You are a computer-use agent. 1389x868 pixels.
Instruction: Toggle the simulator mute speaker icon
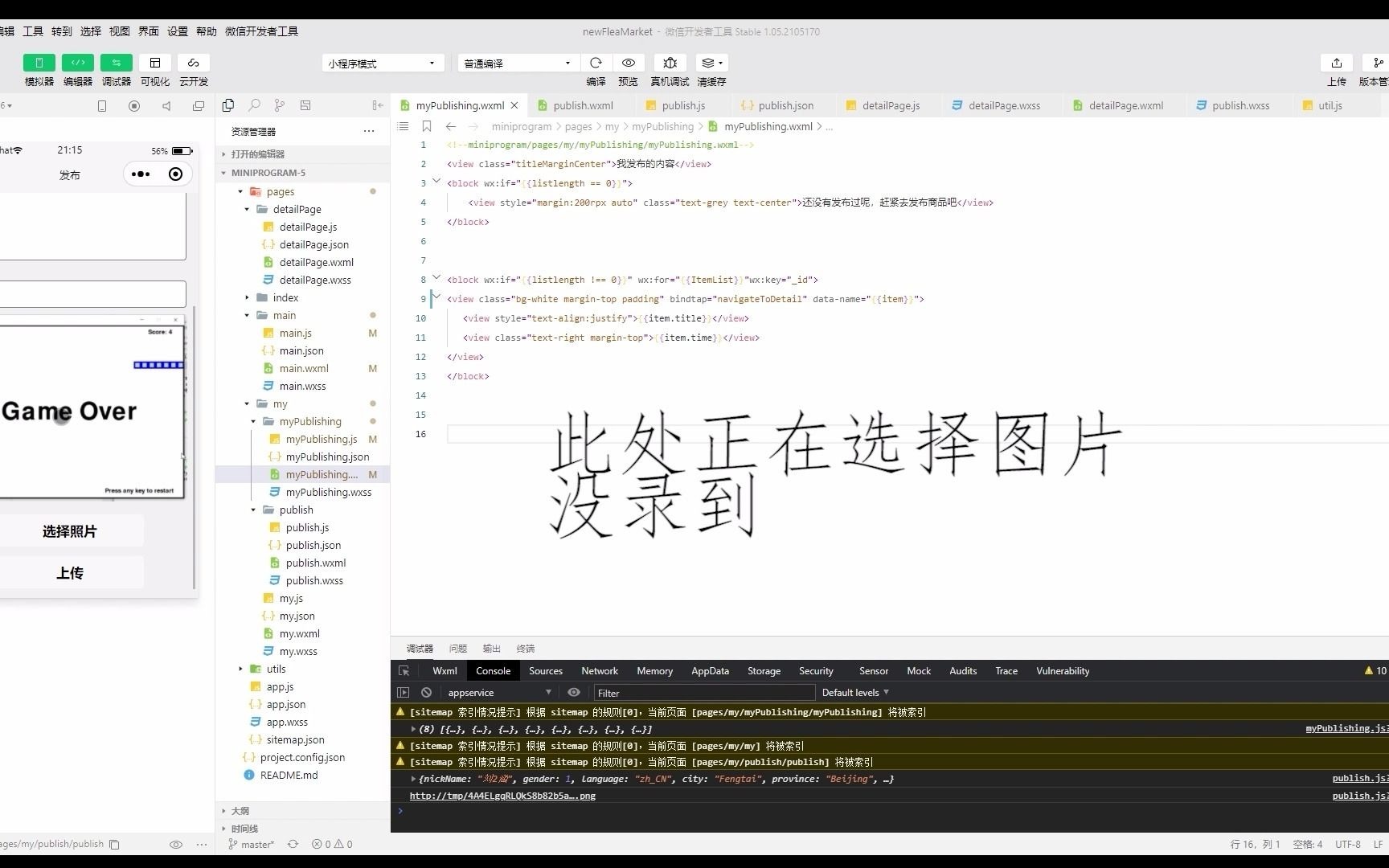pos(166,106)
